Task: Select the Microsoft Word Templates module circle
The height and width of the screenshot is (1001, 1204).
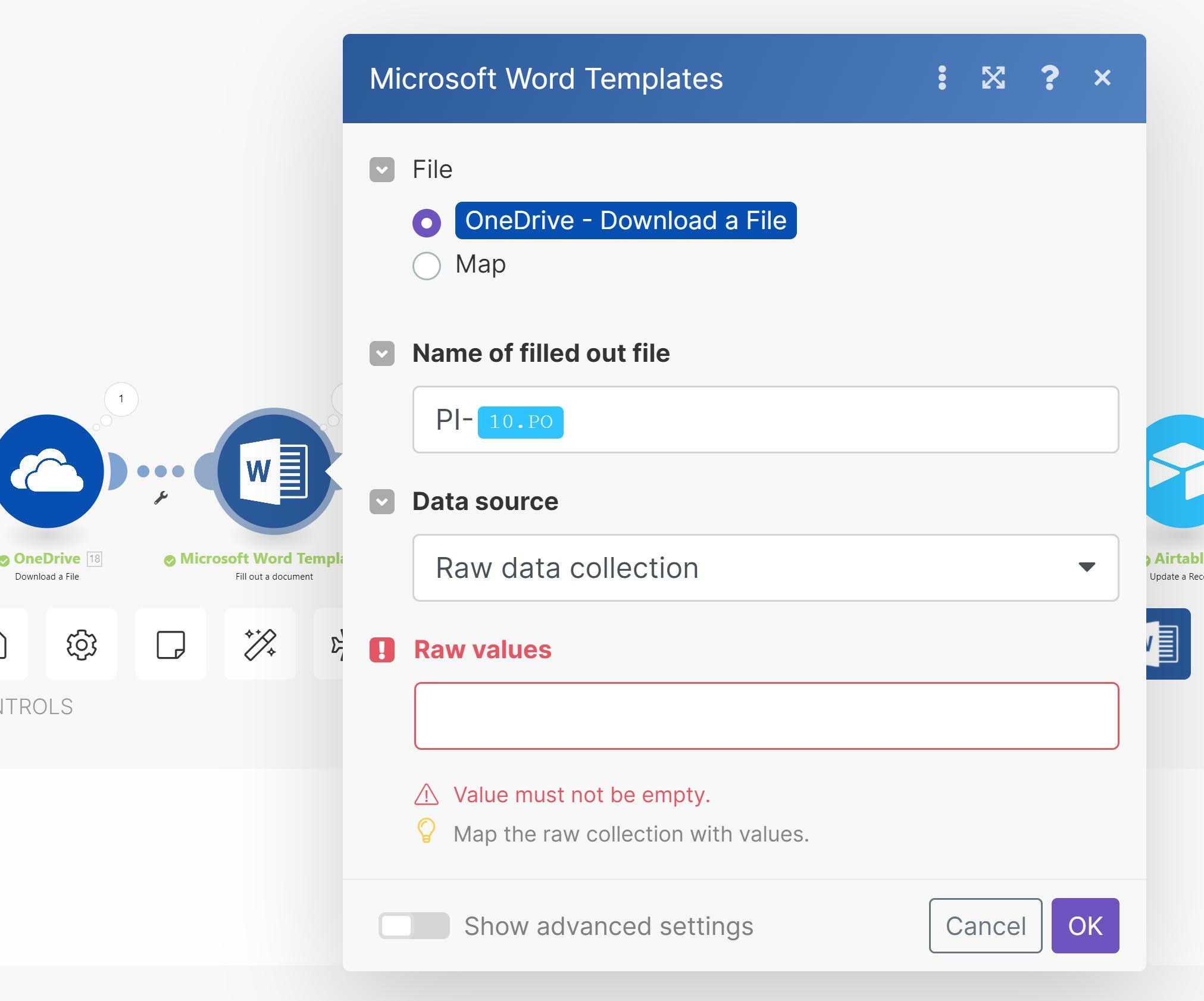Action: click(x=274, y=471)
